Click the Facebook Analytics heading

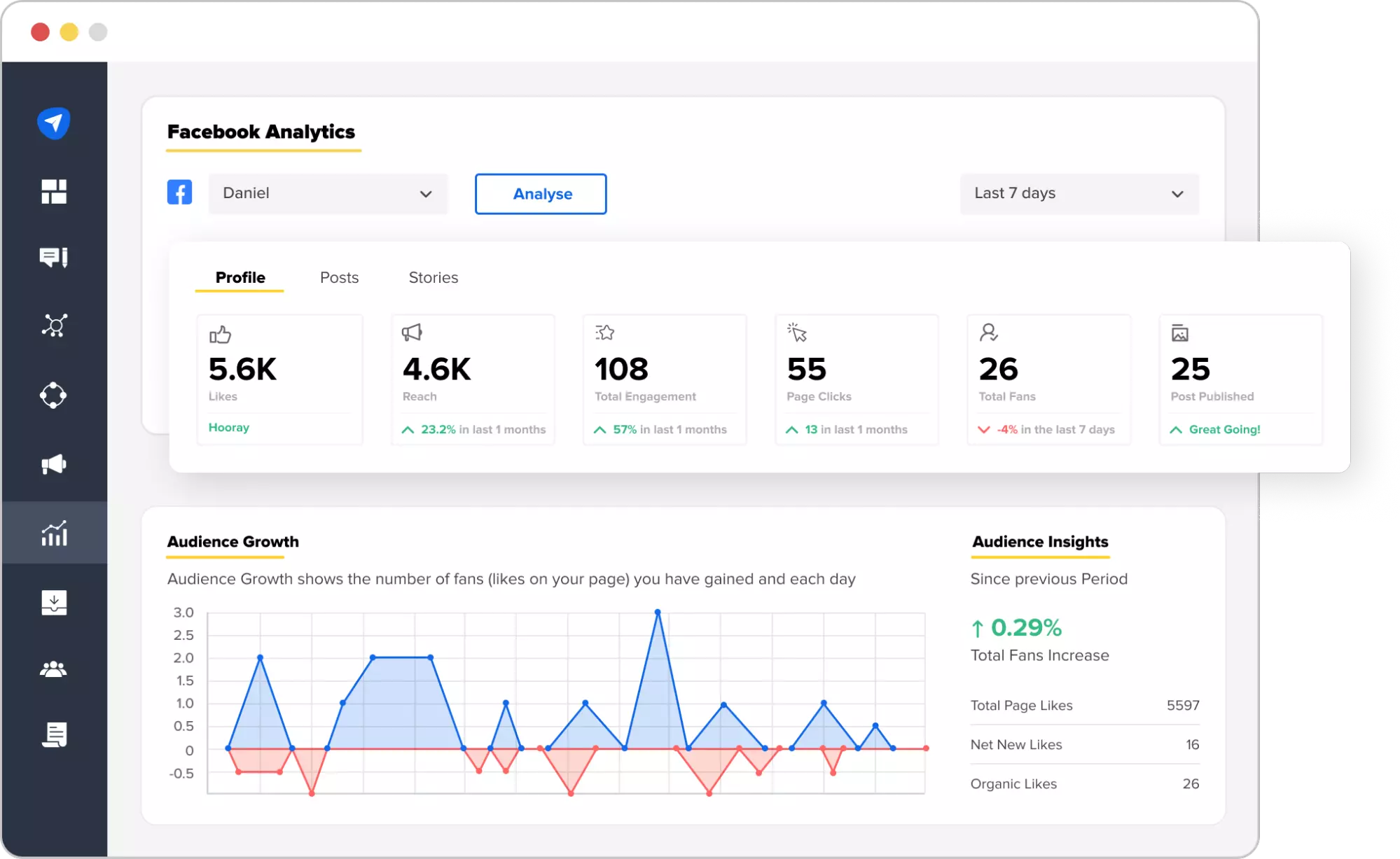point(261,132)
